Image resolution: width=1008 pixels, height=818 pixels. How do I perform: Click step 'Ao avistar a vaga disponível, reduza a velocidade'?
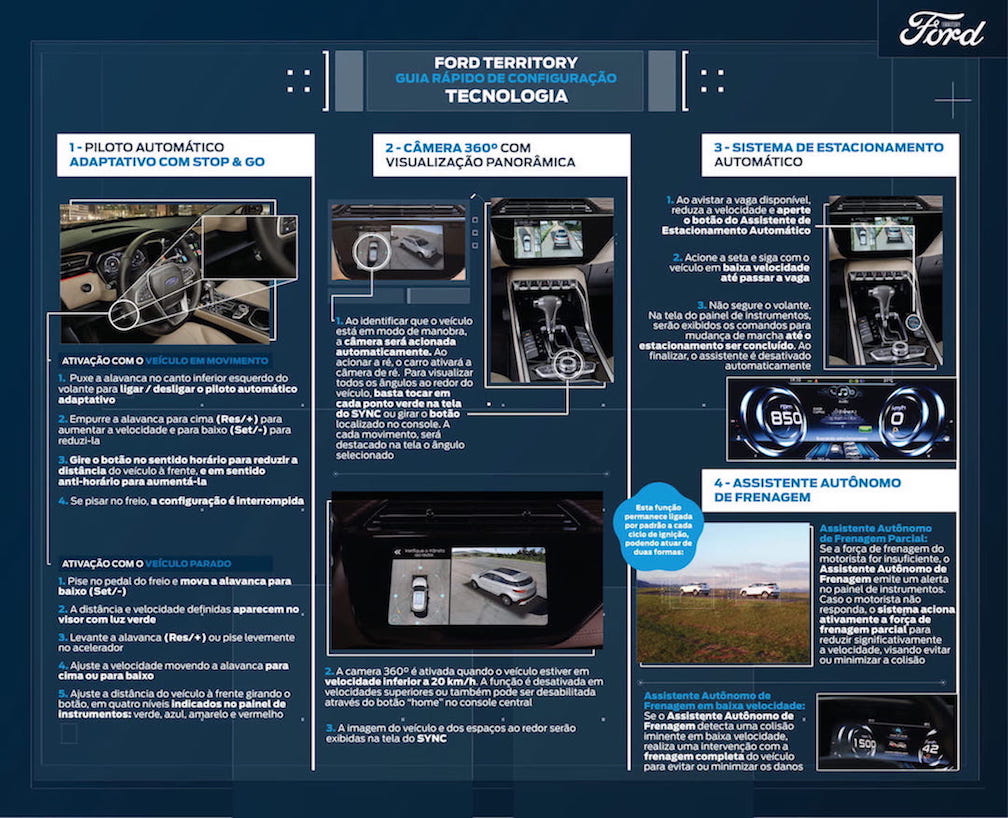(737, 215)
